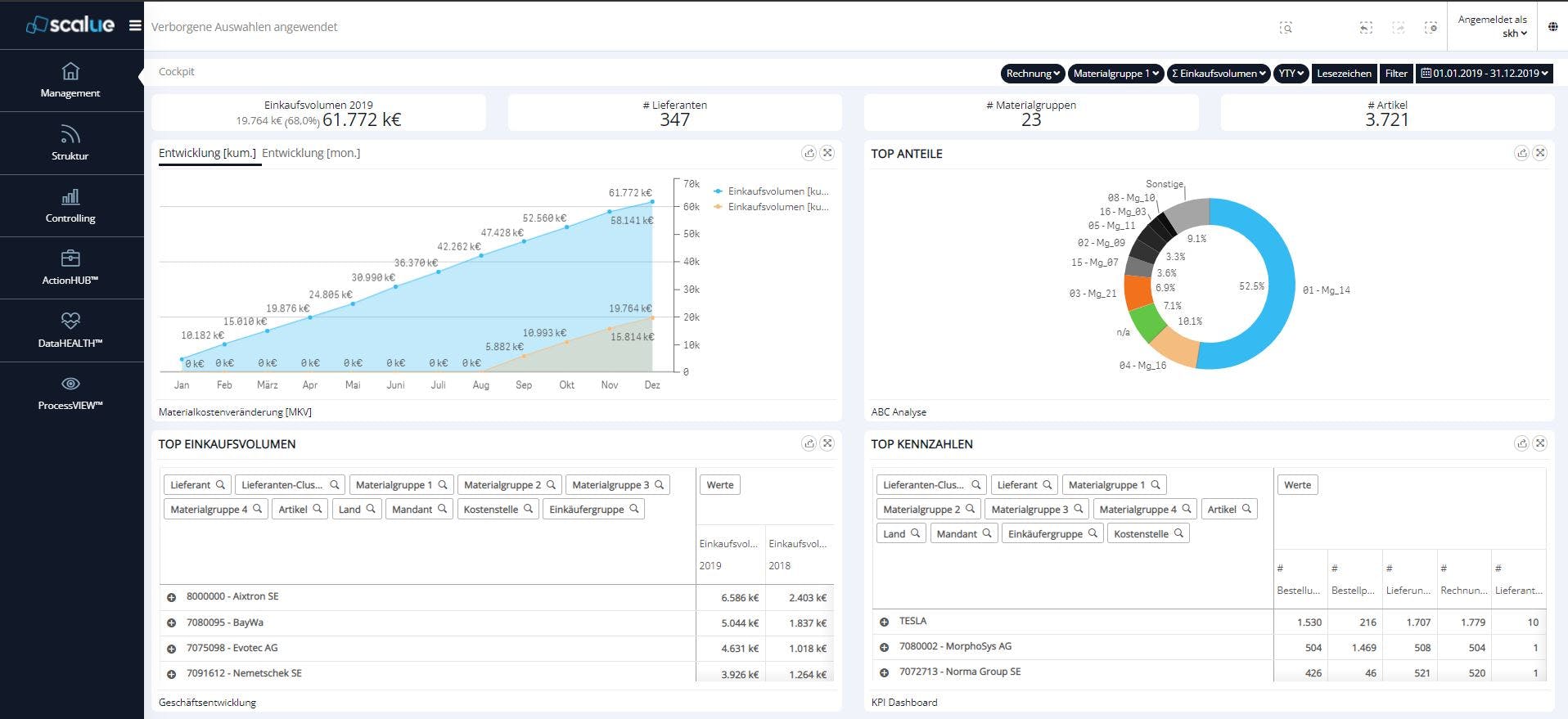This screenshot has height=719, width=1568.
Task: Click the globe language icon
Action: pyautogui.click(x=1552, y=26)
